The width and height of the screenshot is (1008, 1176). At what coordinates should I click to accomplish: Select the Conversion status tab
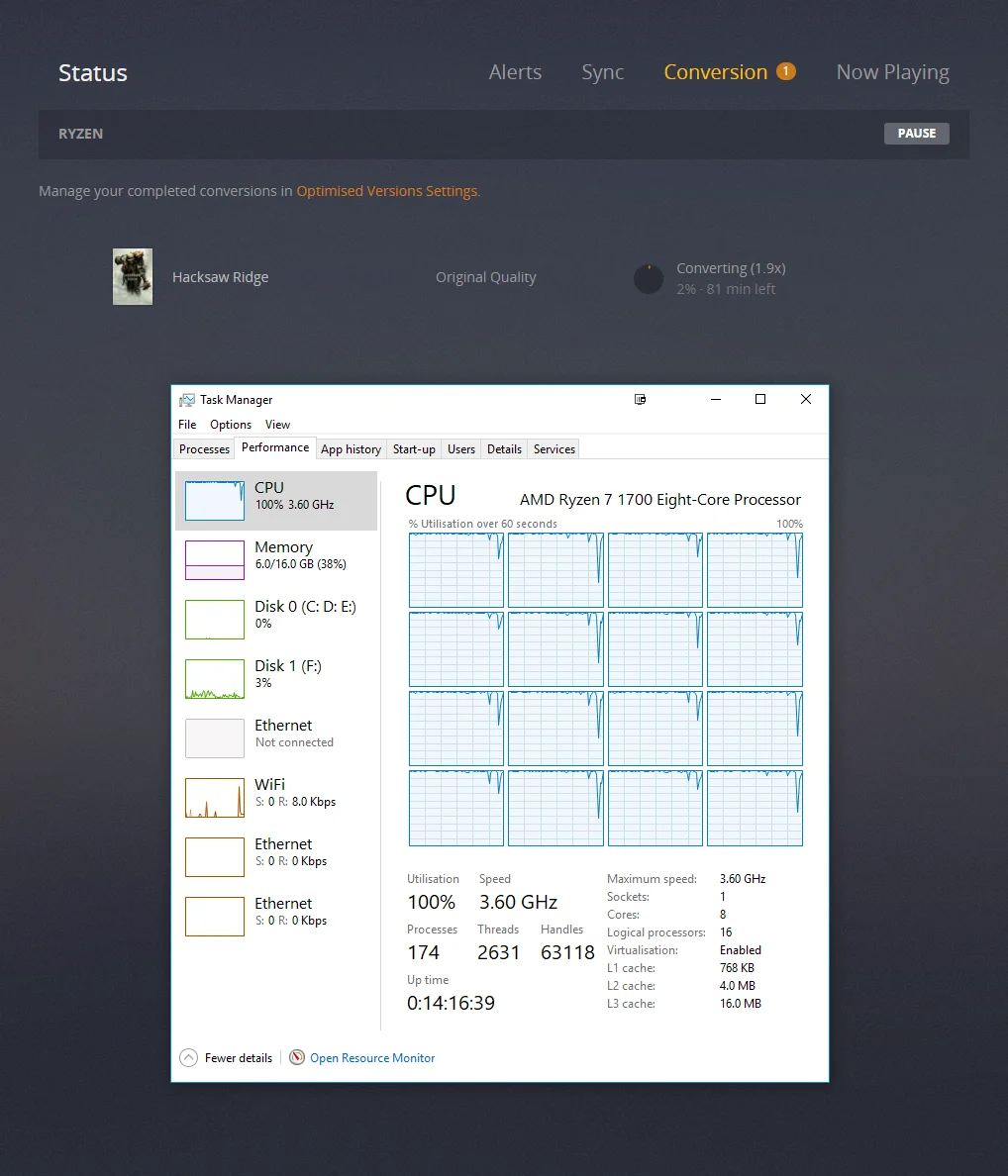coord(716,72)
